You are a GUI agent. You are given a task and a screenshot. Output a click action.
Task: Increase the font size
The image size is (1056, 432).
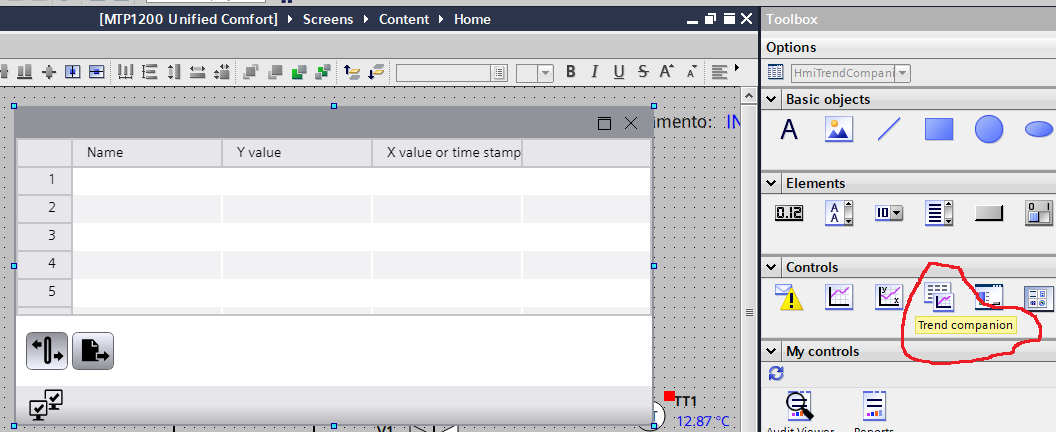(667, 72)
